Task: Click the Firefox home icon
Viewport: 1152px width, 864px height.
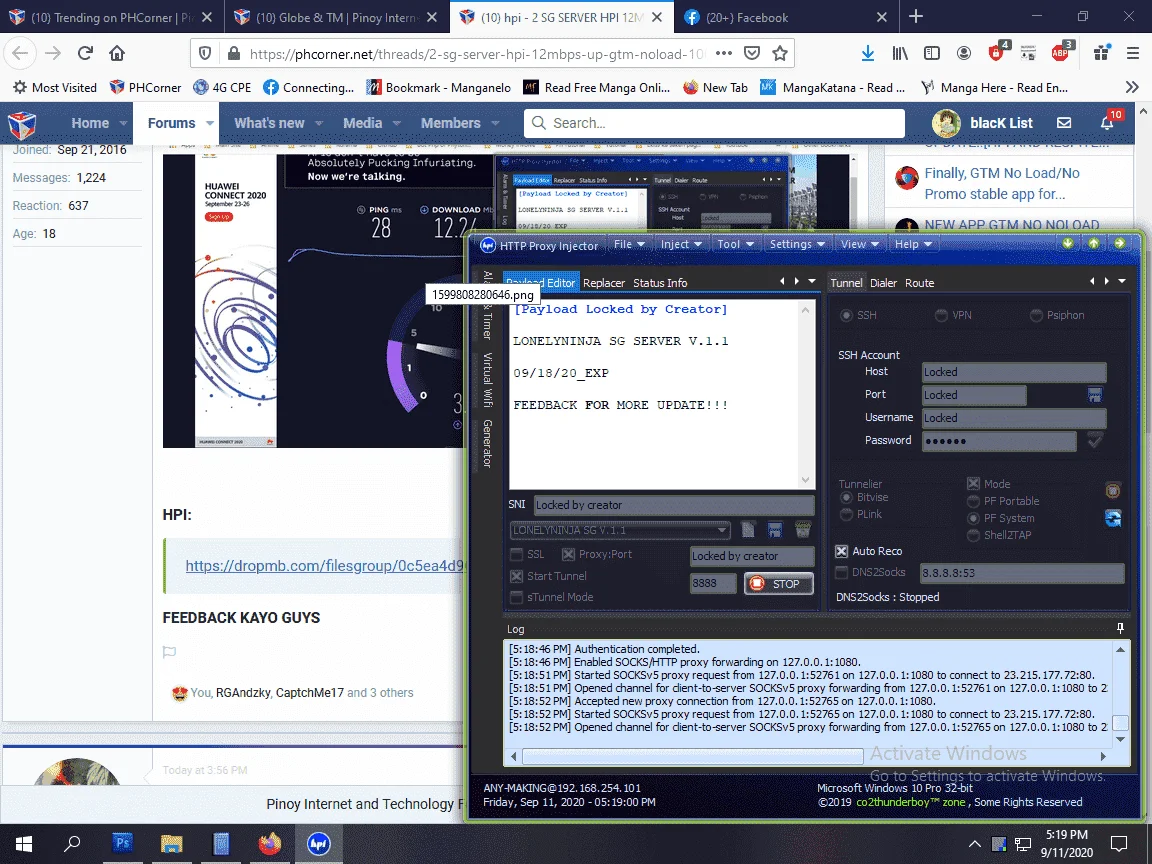Action: pos(117,53)
